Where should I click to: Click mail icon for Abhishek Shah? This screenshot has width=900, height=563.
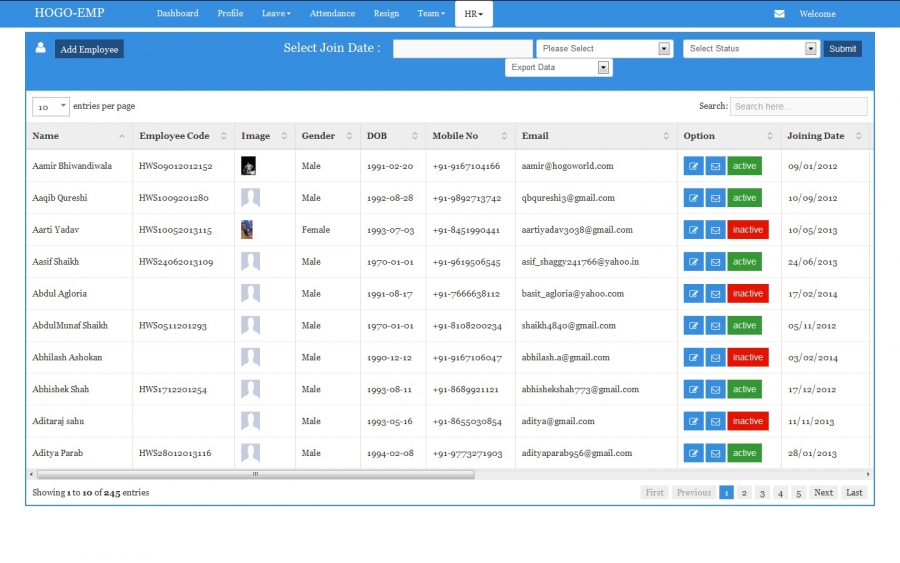[x=715, y=390]
